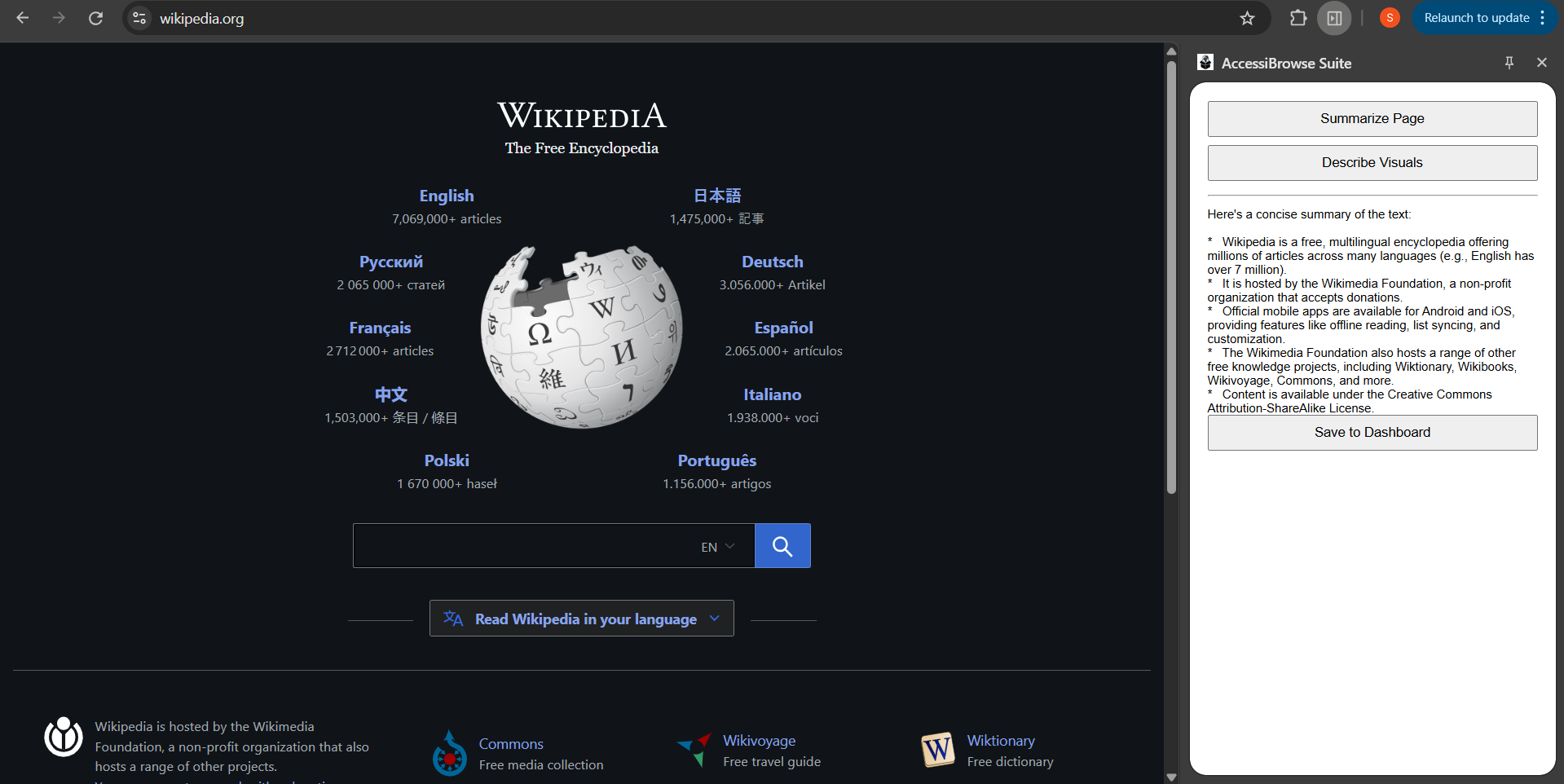Image resolution: width=1564 pixels, height=784 pixels.
Task: Open the 日本語 Wikipedia link
Action: [717, 196]
